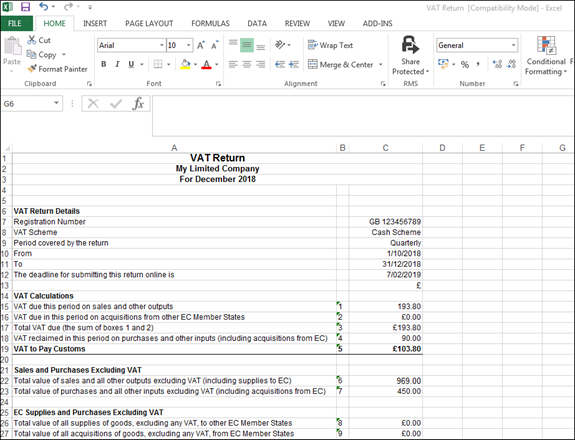
Task: Middle align the cell contents
Action: point(247,45)
